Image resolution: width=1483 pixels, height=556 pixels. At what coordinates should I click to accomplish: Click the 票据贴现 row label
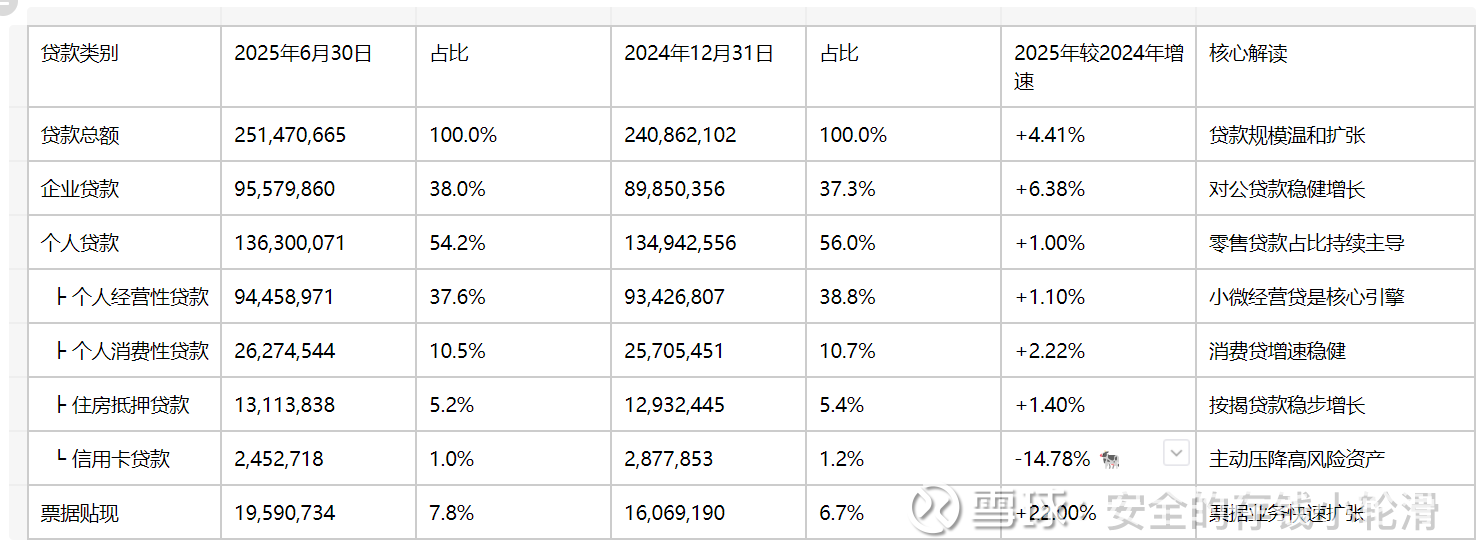click(x=80, y=513)
